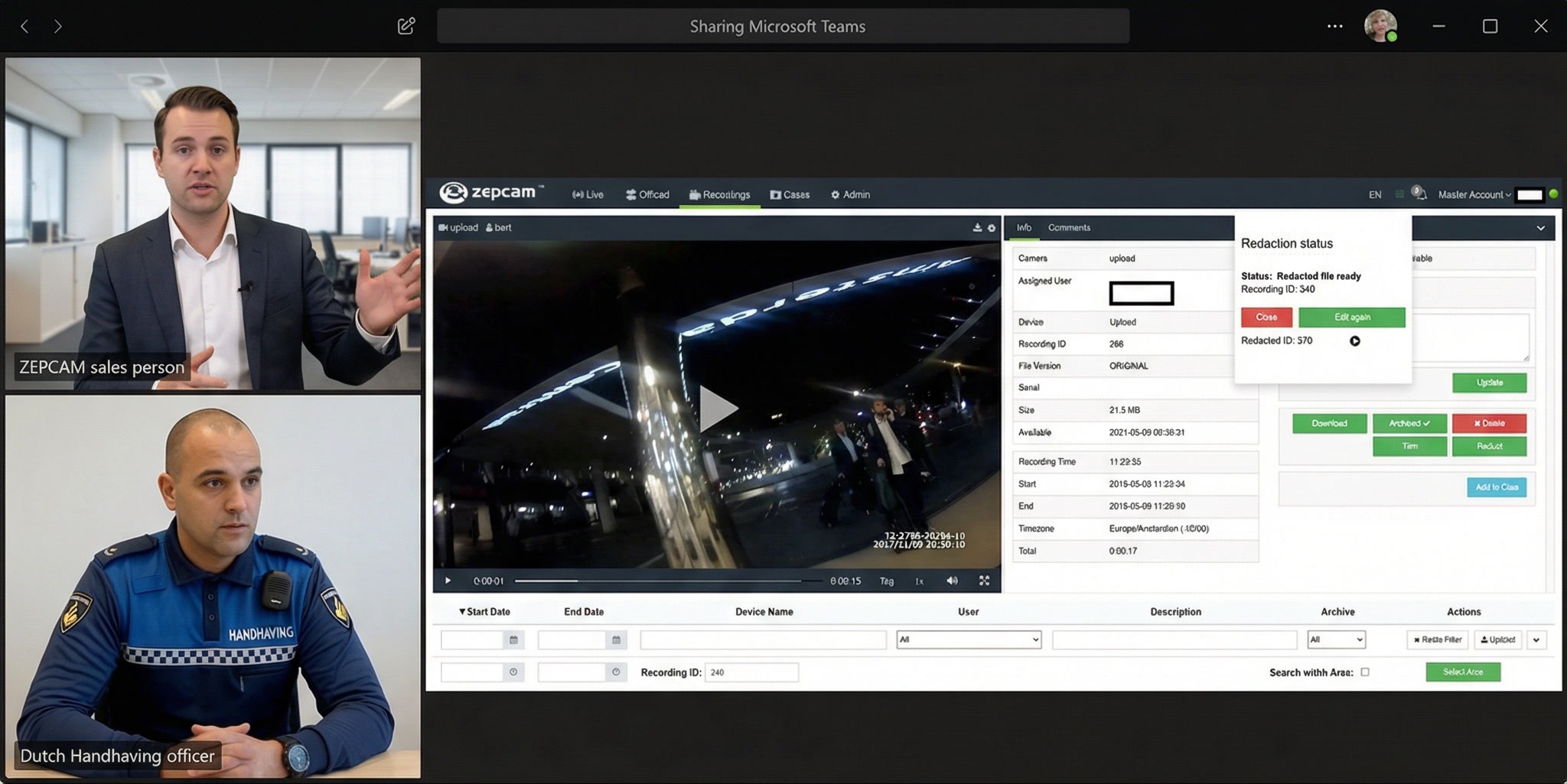Click the Start Date input field
This screenshot has height=784, width=1567.
tap(472, 639)
